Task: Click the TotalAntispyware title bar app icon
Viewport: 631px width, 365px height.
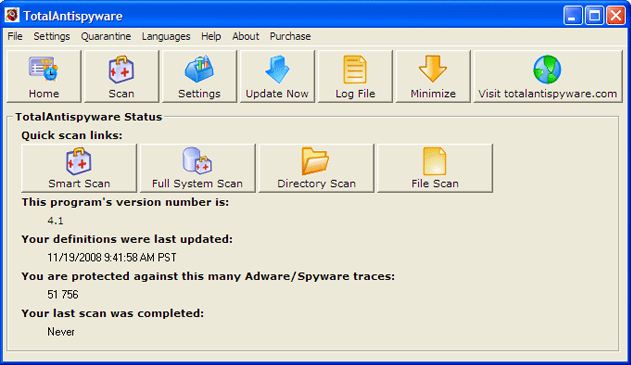Action: [12, 15]
